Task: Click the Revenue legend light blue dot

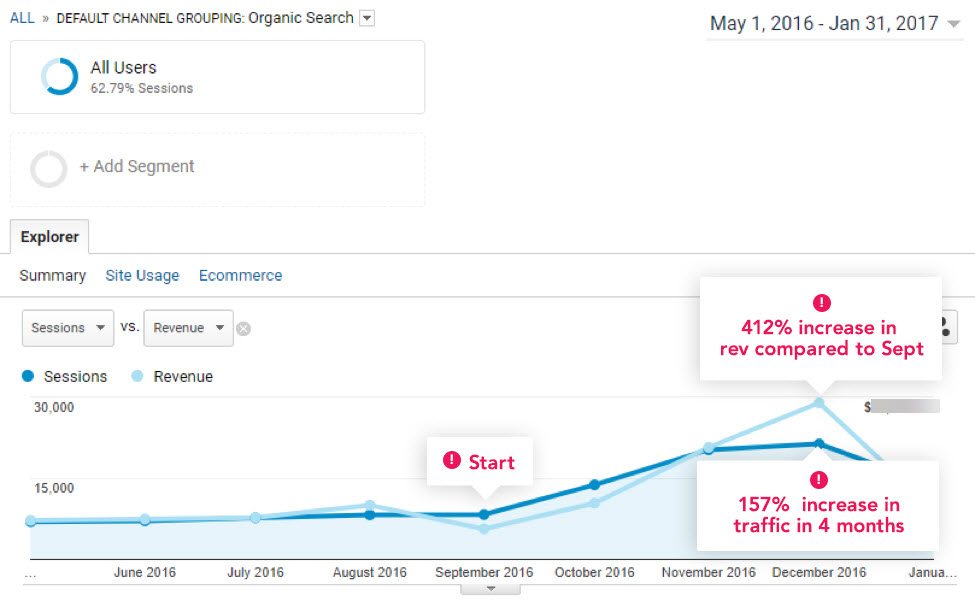Action: pyautogui.click(x=138, y=377)
